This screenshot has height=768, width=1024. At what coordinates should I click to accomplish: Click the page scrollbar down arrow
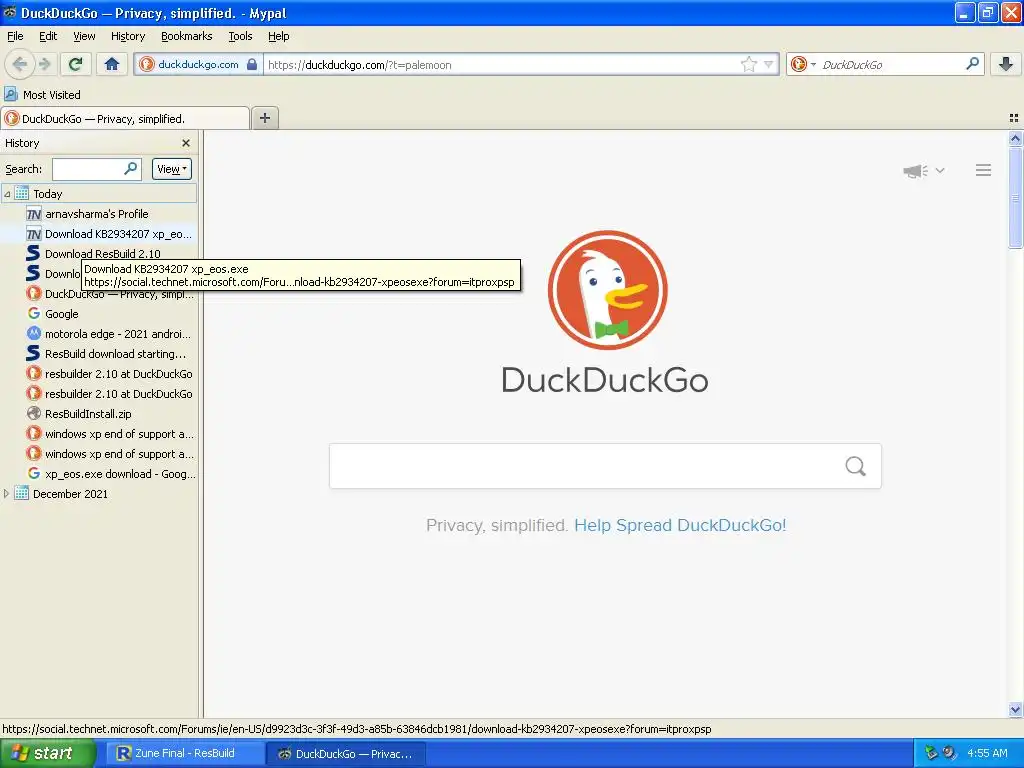1015,709
